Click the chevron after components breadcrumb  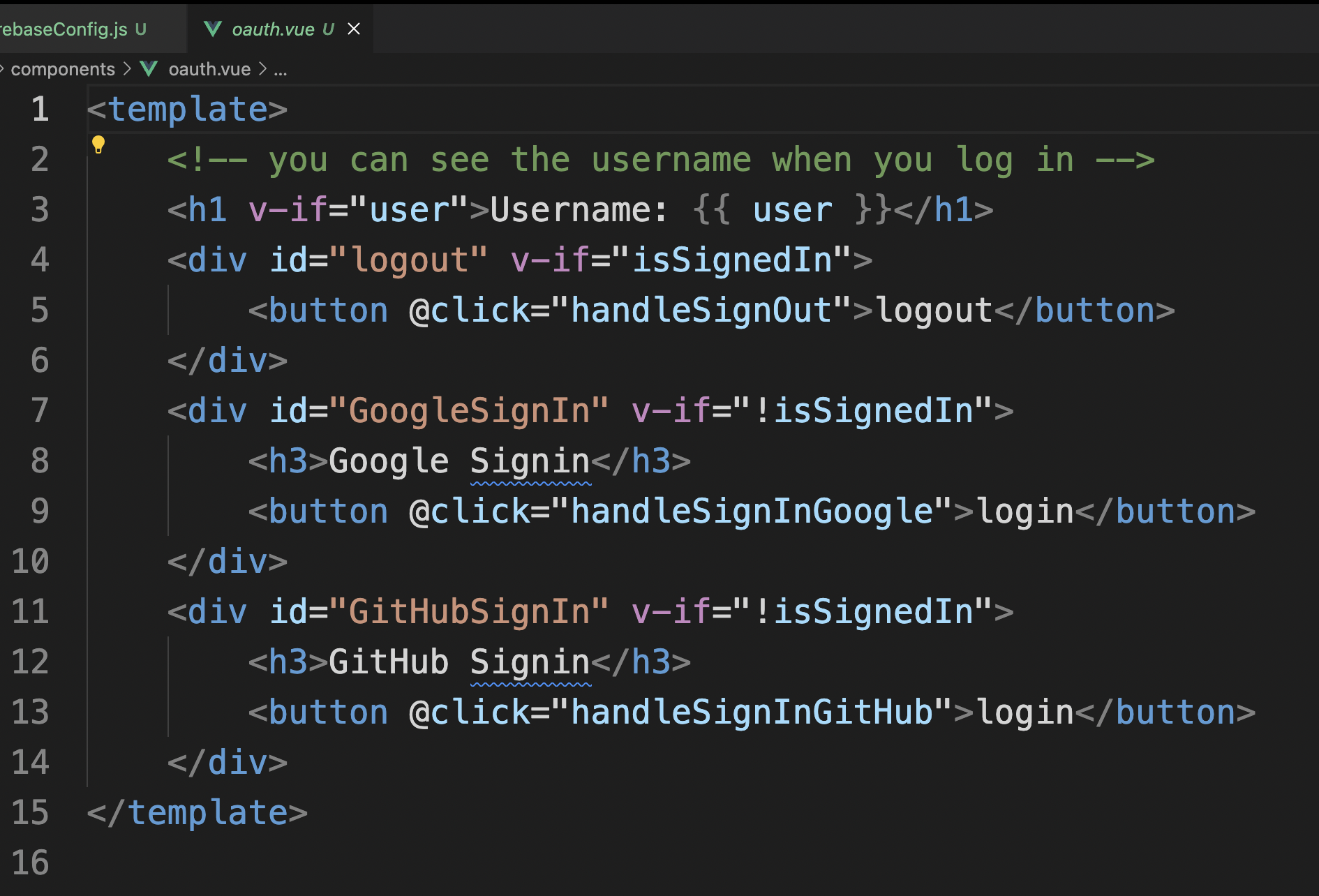click(127, 69)
